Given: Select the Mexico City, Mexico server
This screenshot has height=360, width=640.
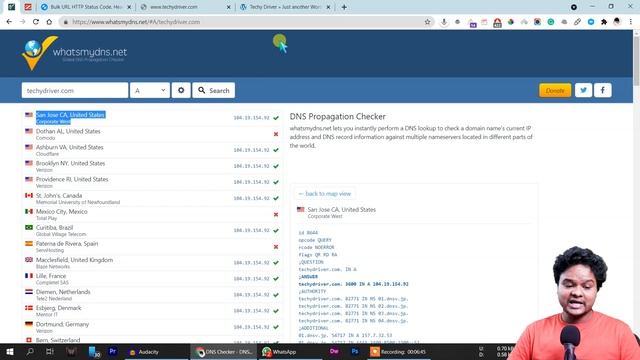Looking at the screenshot, I should (x=152, y=214).
